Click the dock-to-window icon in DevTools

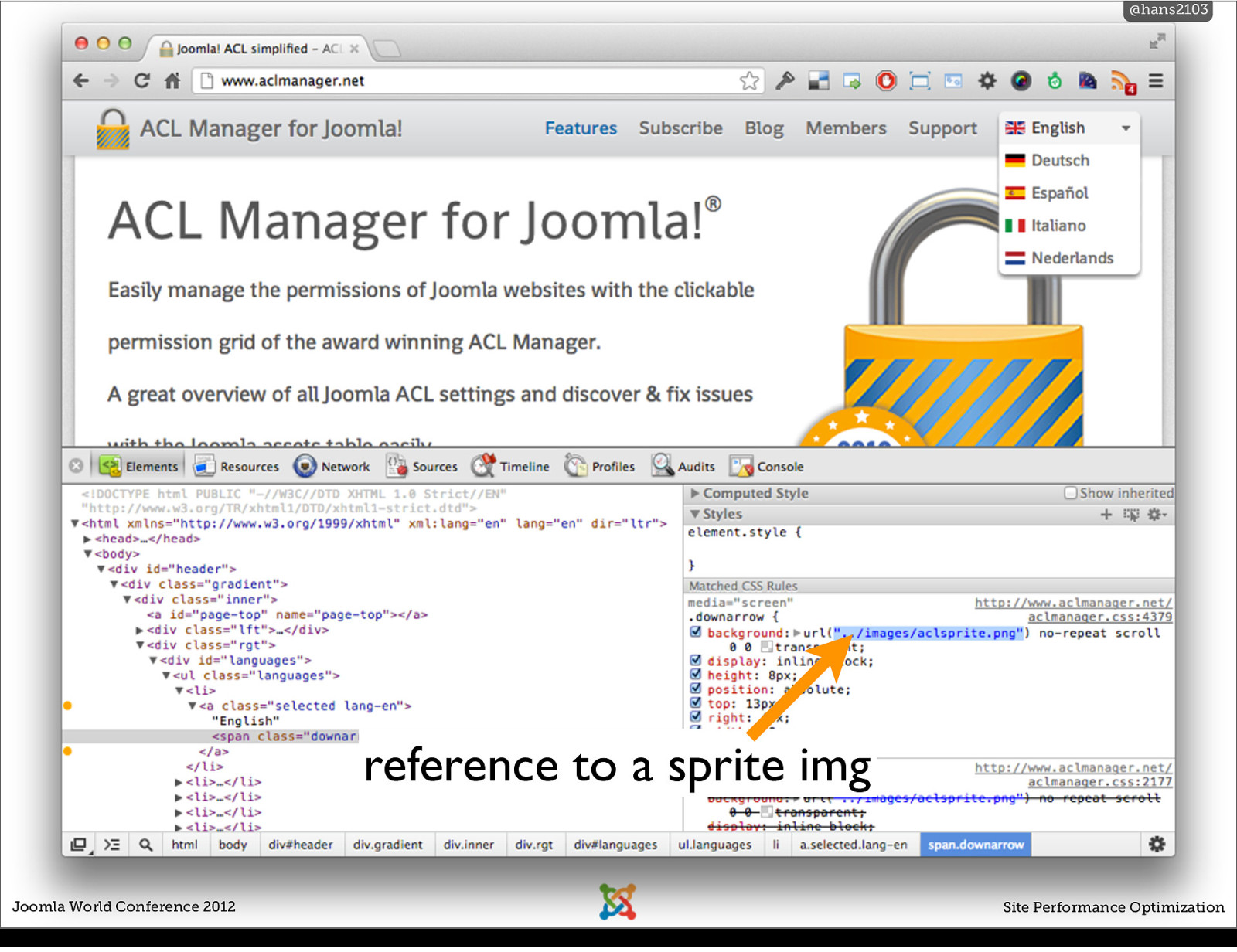pyautogui.click(x=79, y=845)
